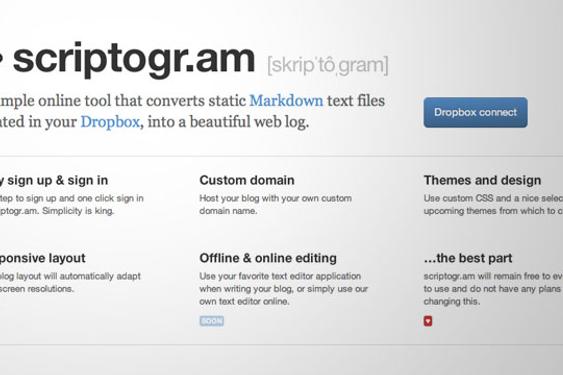Click the Dropbox connect button
The height and width of the screenshot is (375, 563).
tap(475, 112)
